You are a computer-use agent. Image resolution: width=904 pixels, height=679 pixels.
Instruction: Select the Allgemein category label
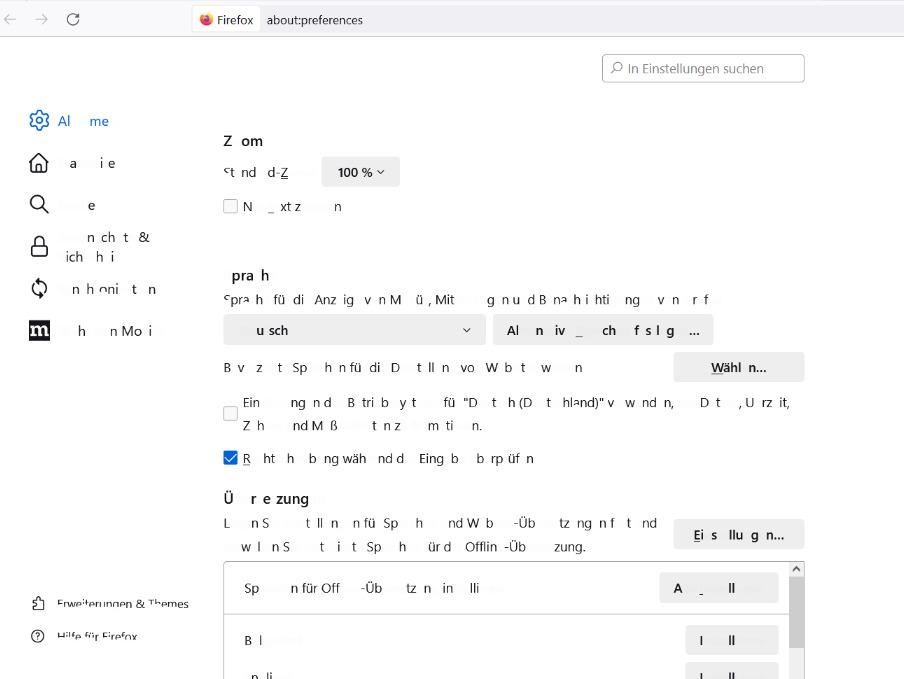click(x=83, y=121)
